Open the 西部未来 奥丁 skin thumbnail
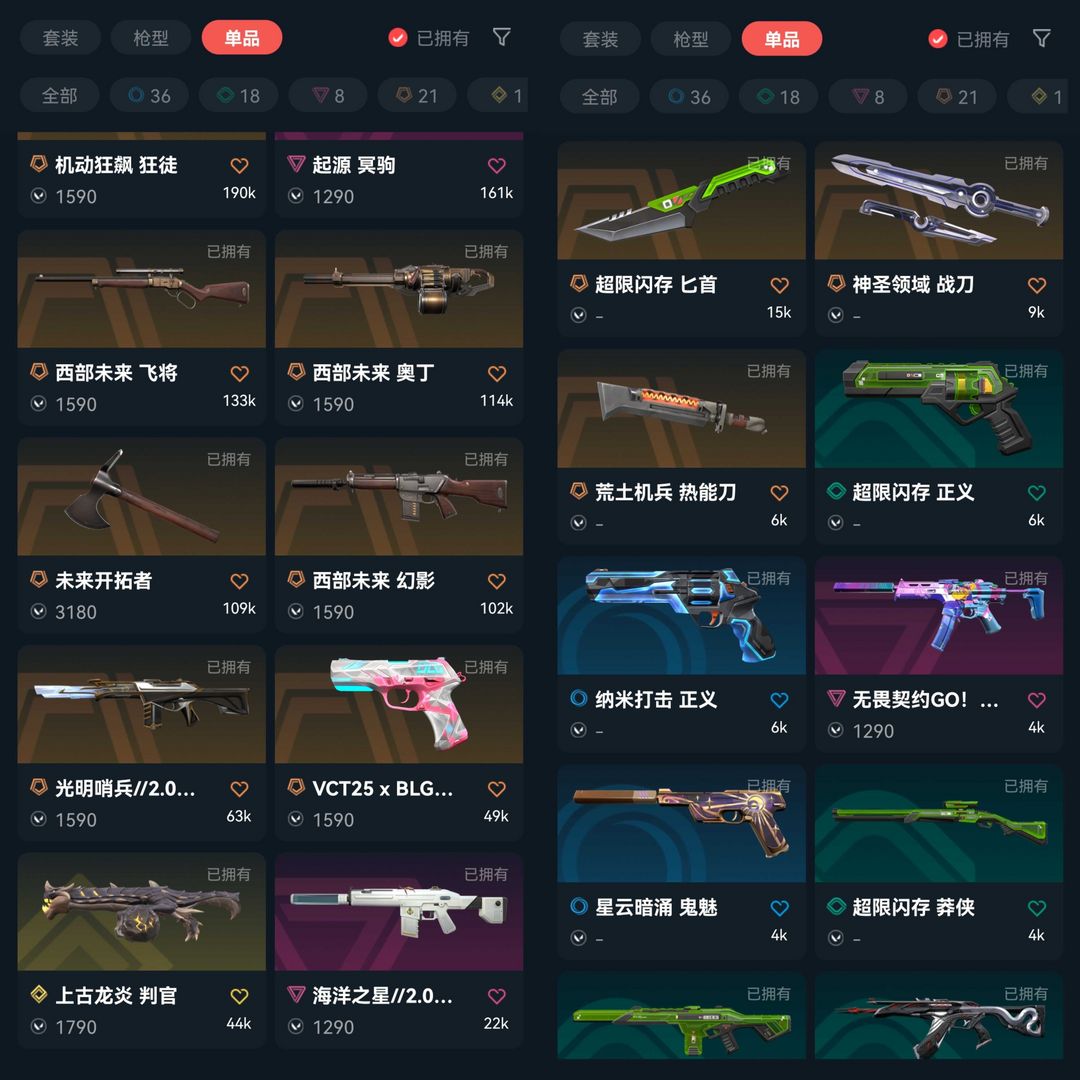 399,289
